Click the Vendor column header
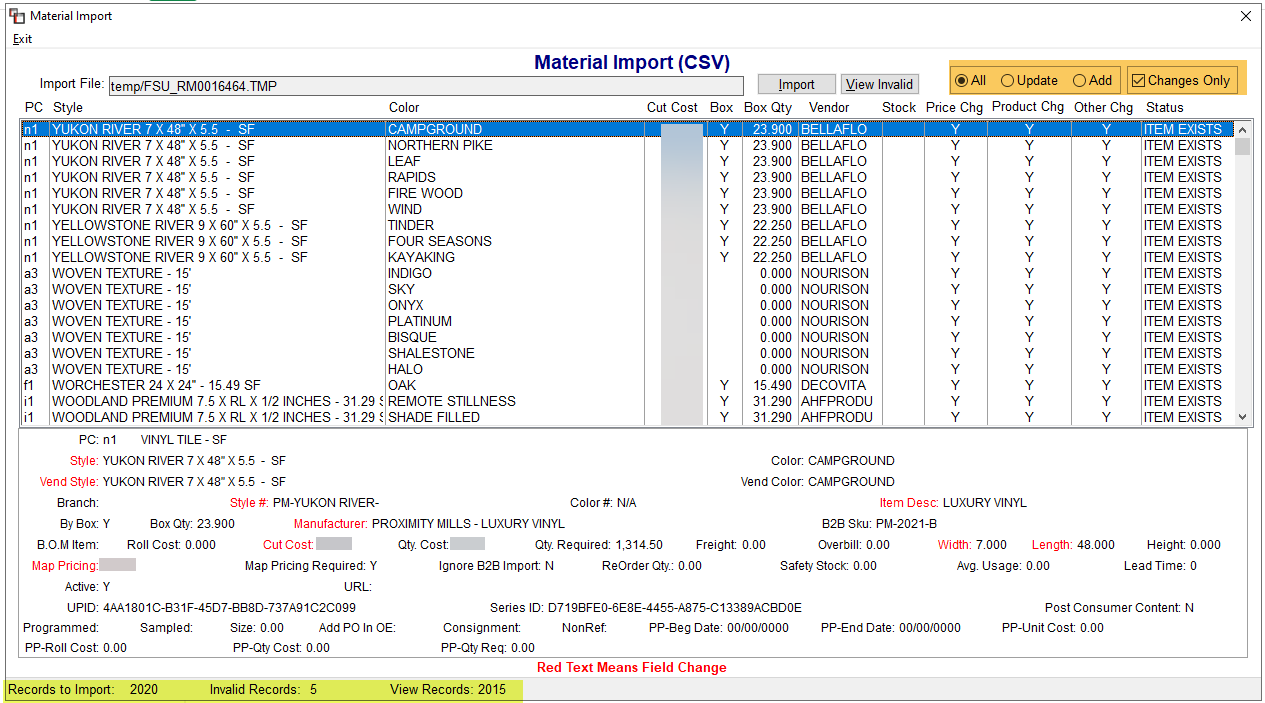The height and width of the screenshot is (703, 1265). click(x=829, y=107)
